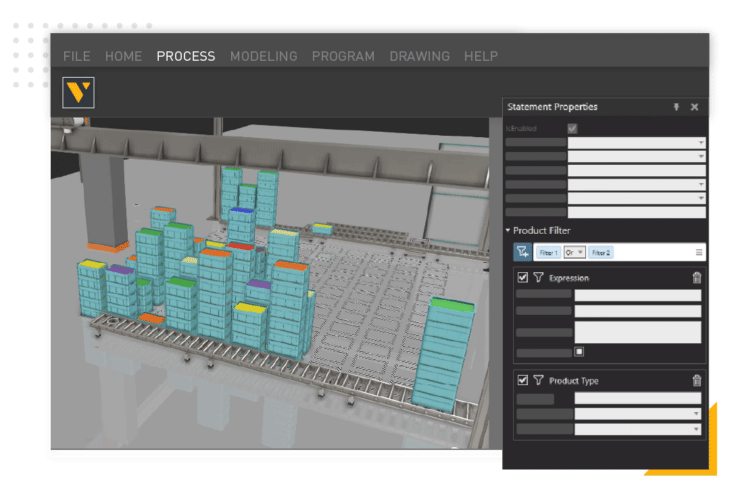
Task: Open the filter bar hamburger menu
Action: pyautogui.click(x=699, y=252)
